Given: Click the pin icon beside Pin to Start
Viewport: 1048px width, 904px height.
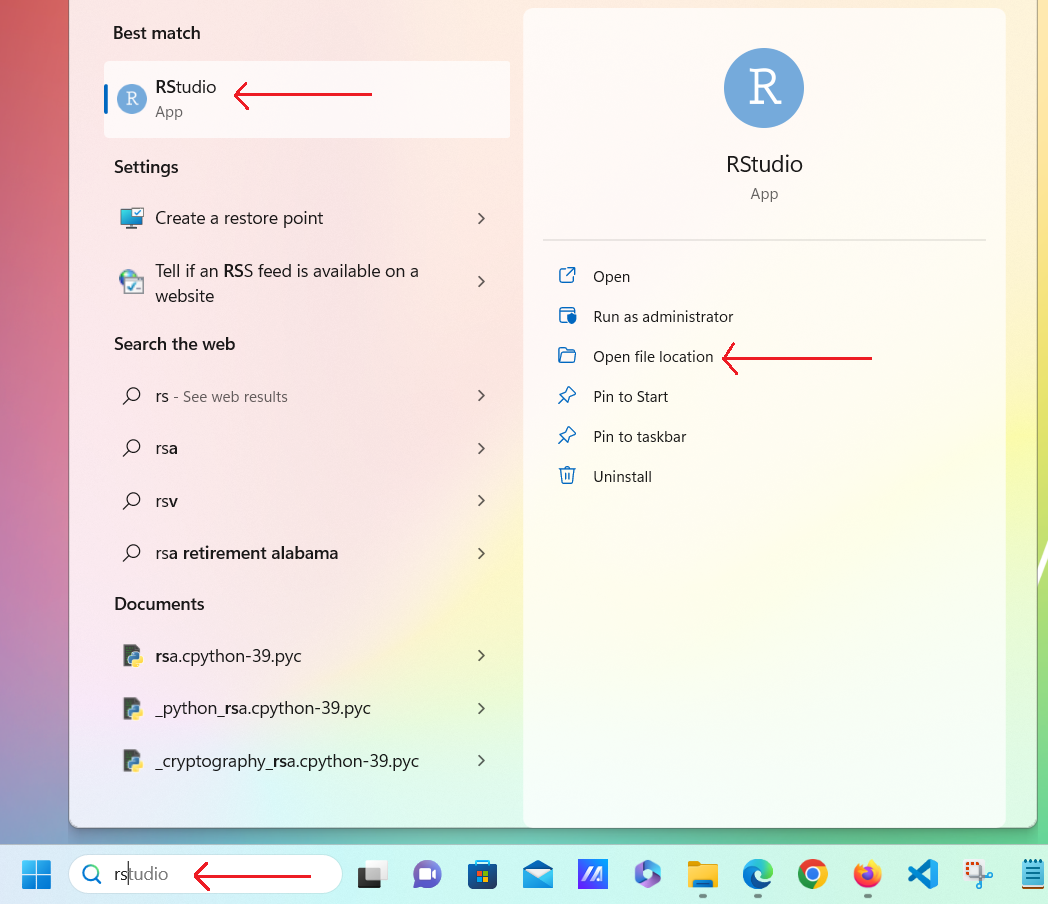Looking at the screenshot, I should 567,396.
